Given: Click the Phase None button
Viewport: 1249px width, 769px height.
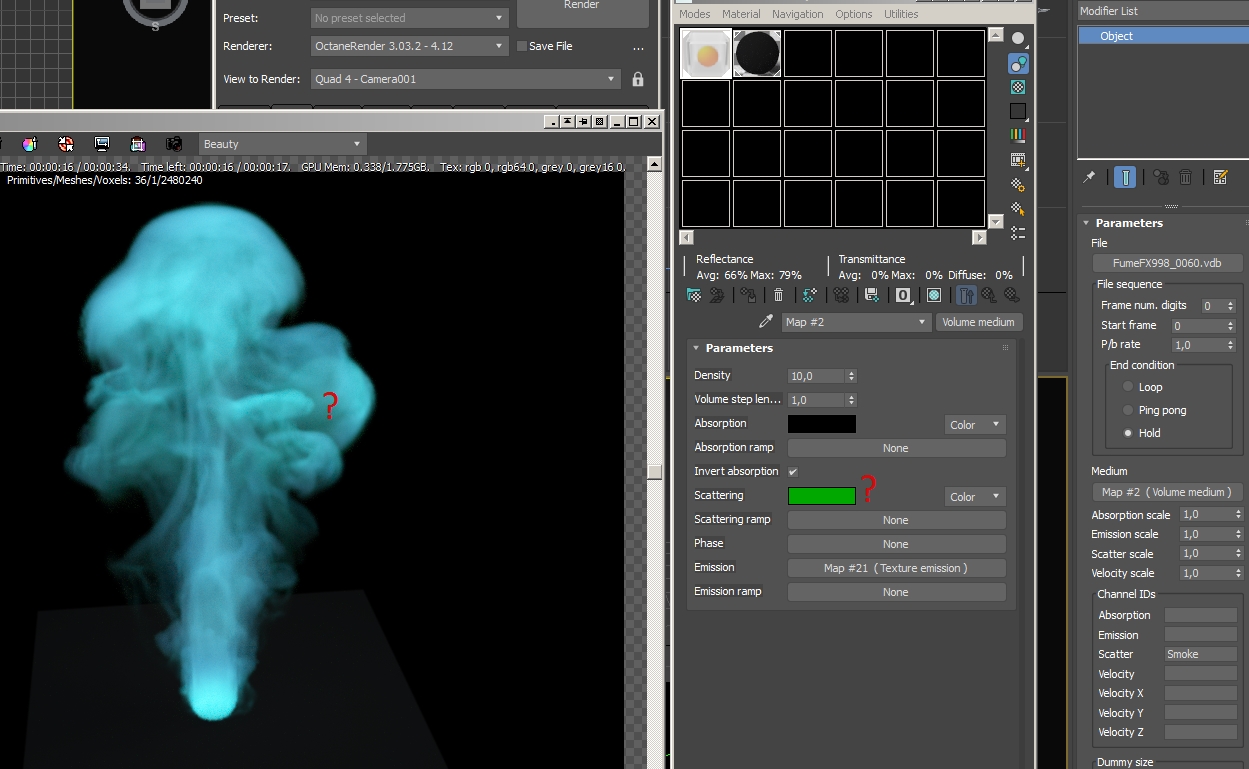Looking at the screenshot, I should (x=896, y=544).
